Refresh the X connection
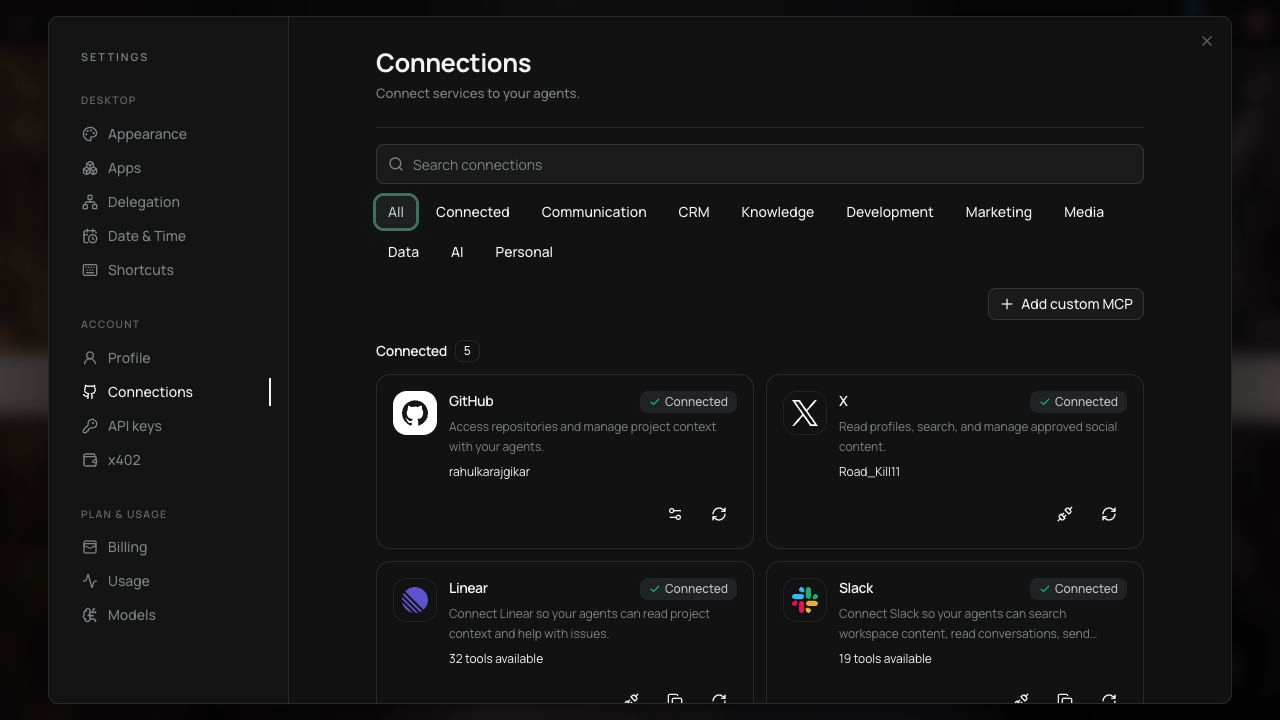The width and height of the screenshot is (1280, 720). (x=1109, y=514)
